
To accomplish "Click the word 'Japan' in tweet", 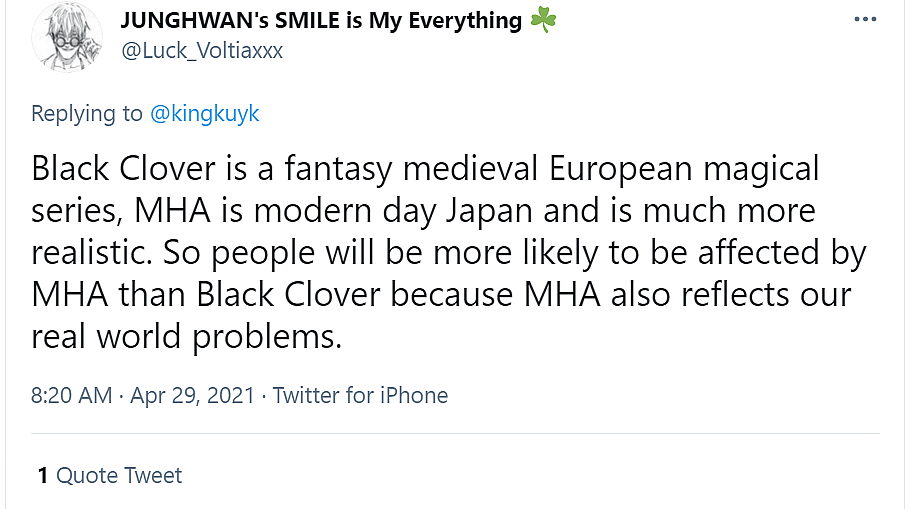I will point(541,211).
